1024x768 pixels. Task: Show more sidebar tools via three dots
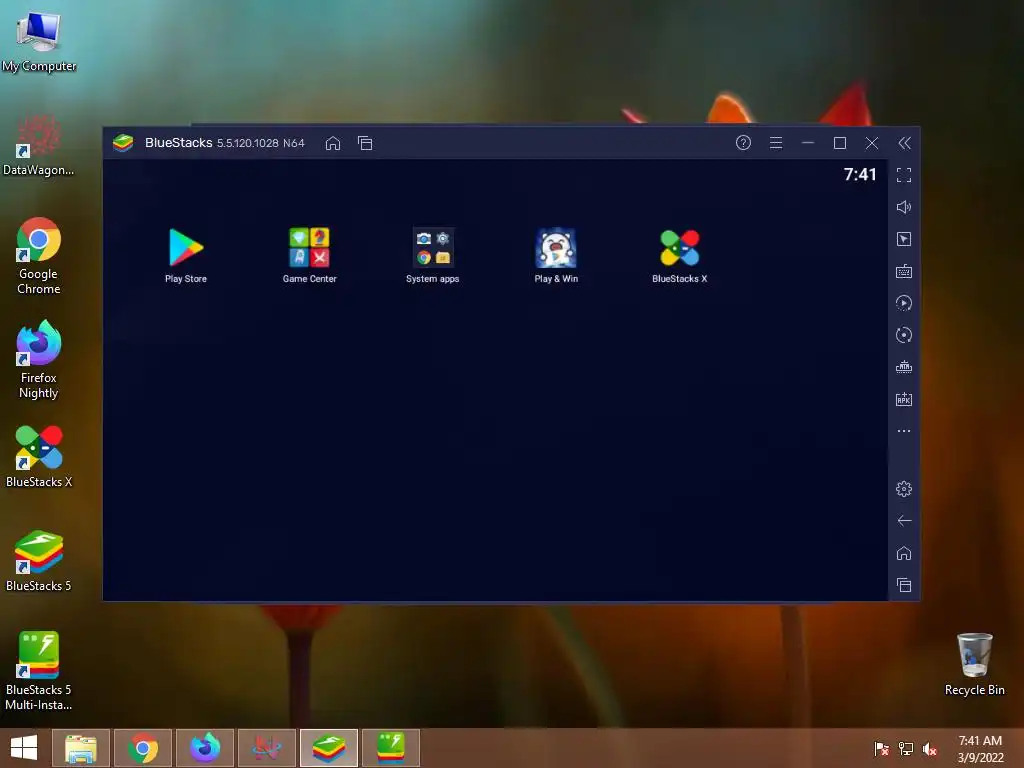[904, 431]
